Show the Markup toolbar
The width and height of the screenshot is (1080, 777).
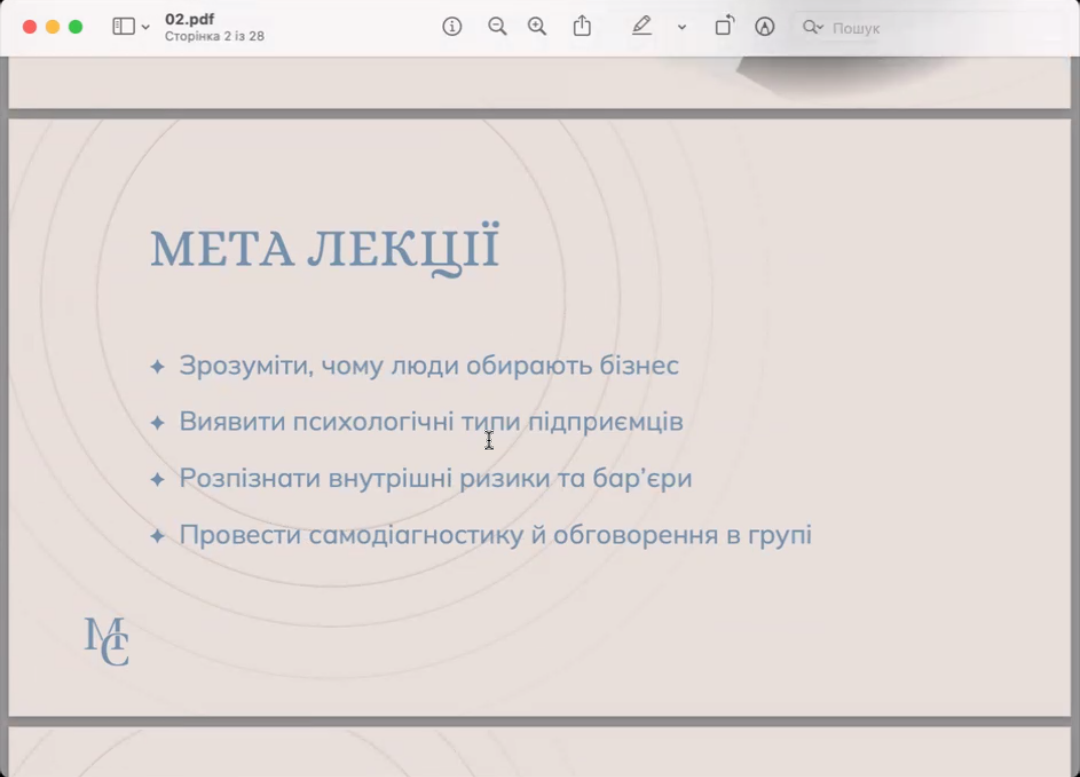point(765,27)
